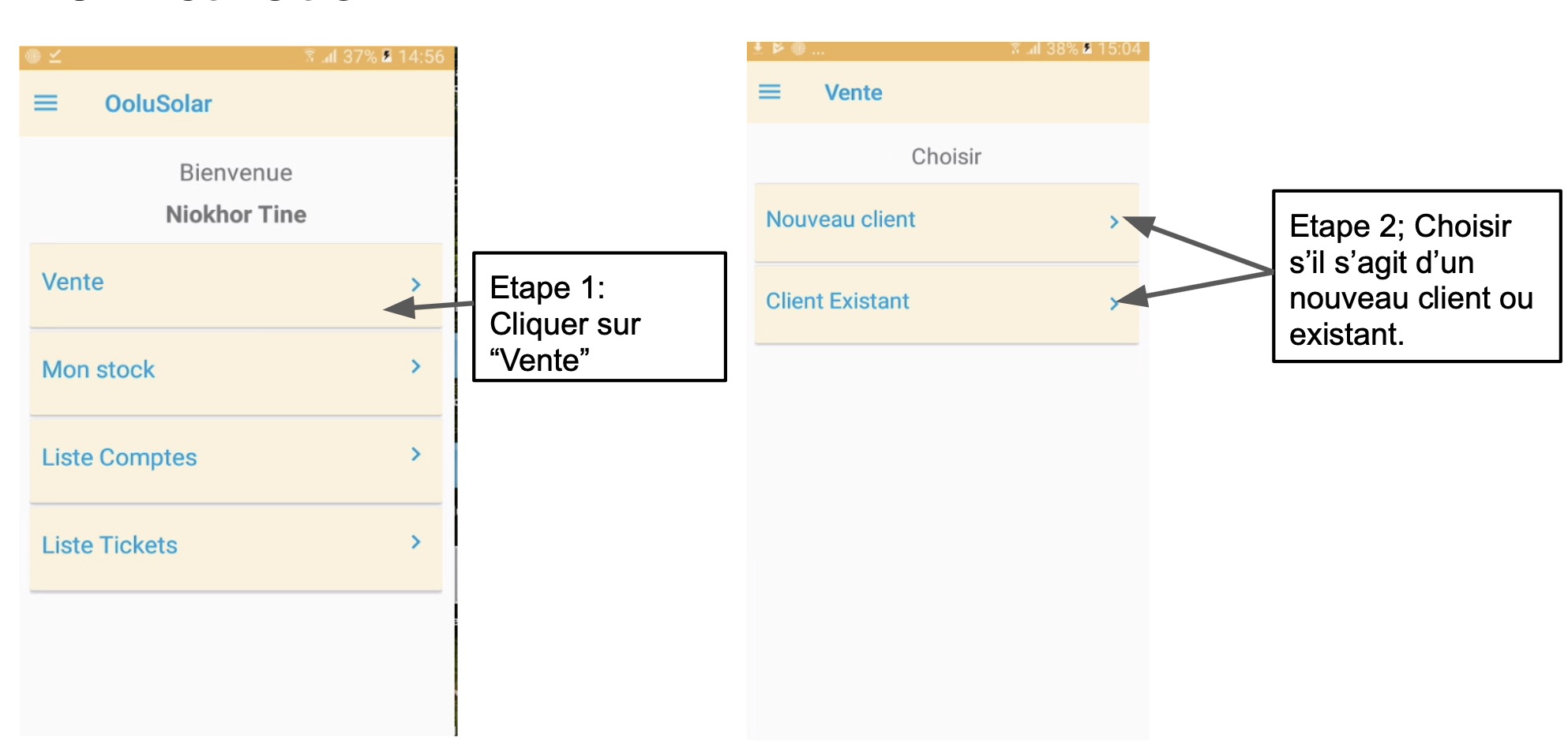Select Liste Comptes entry
Image resolution: width=1568 pixels, height=745 pixels.
[236, 460]
